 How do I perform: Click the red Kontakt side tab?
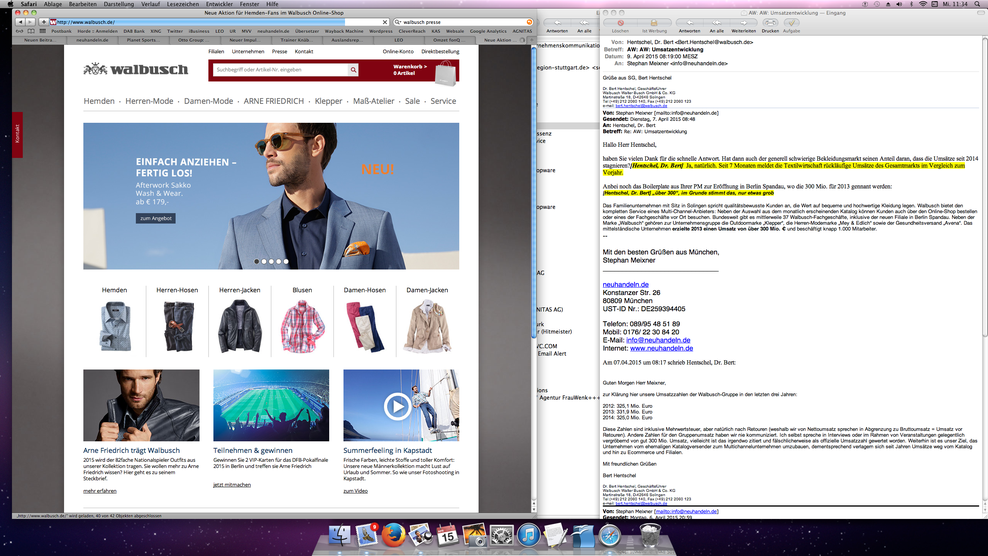coord(17,134)
